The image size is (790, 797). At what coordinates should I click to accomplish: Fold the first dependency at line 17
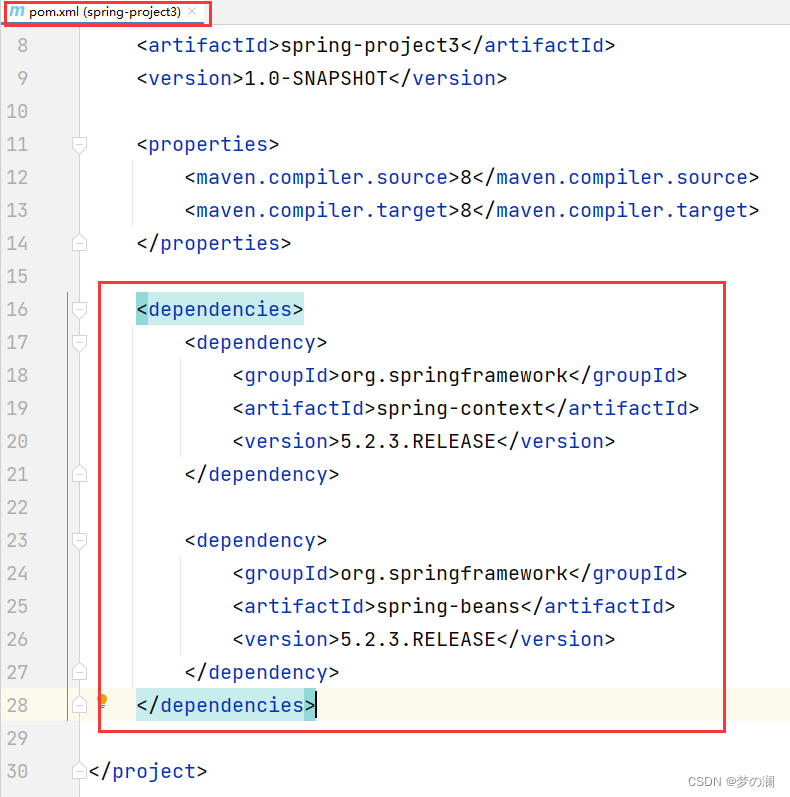tap(79, 343)
